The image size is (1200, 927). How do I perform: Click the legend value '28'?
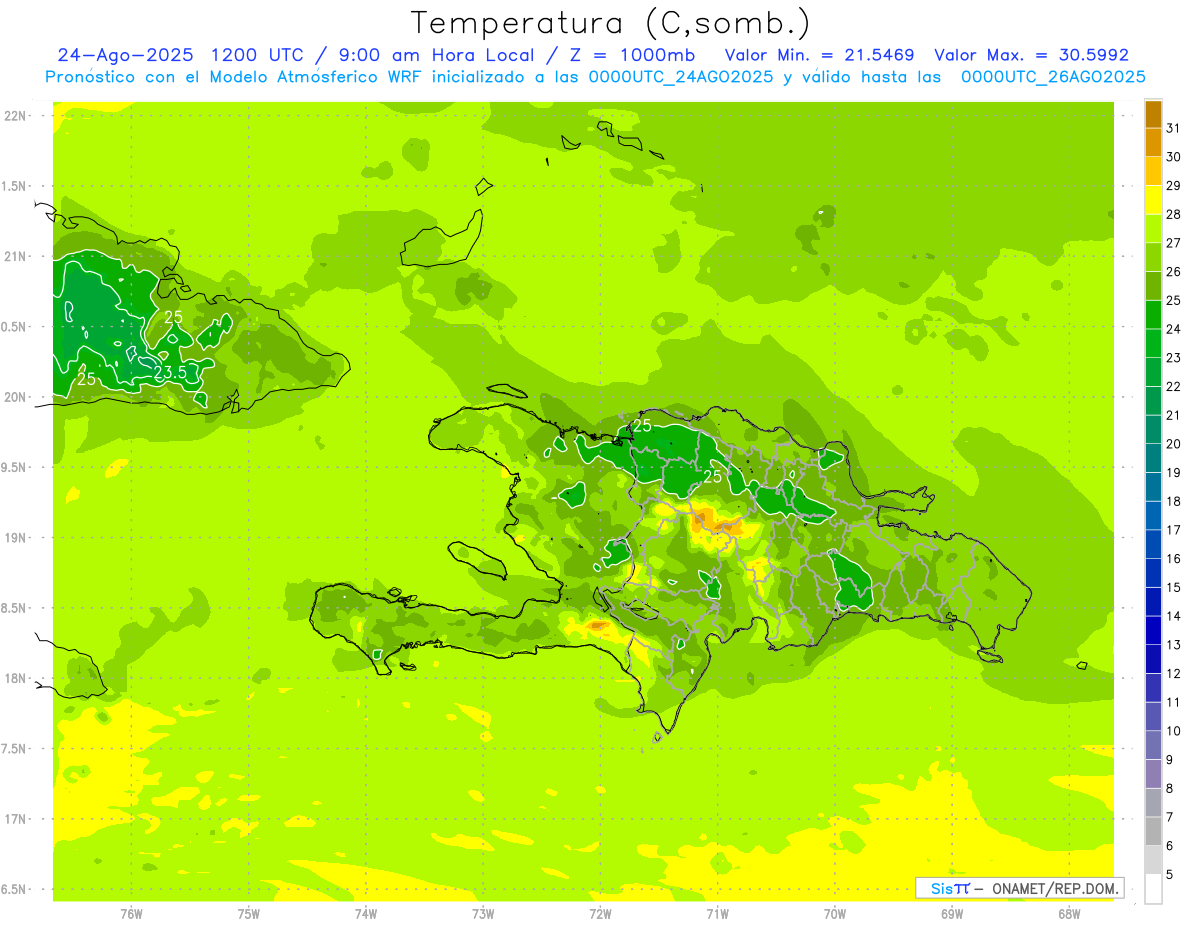(1173, 214)
